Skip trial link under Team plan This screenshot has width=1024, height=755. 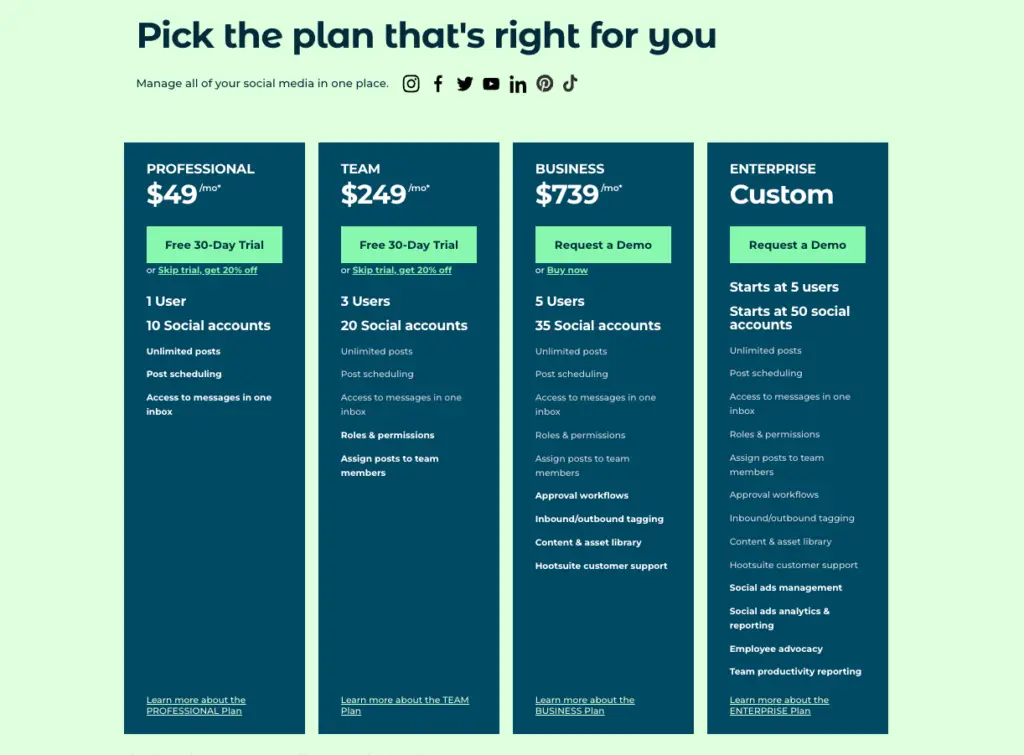tap(402, 270)
